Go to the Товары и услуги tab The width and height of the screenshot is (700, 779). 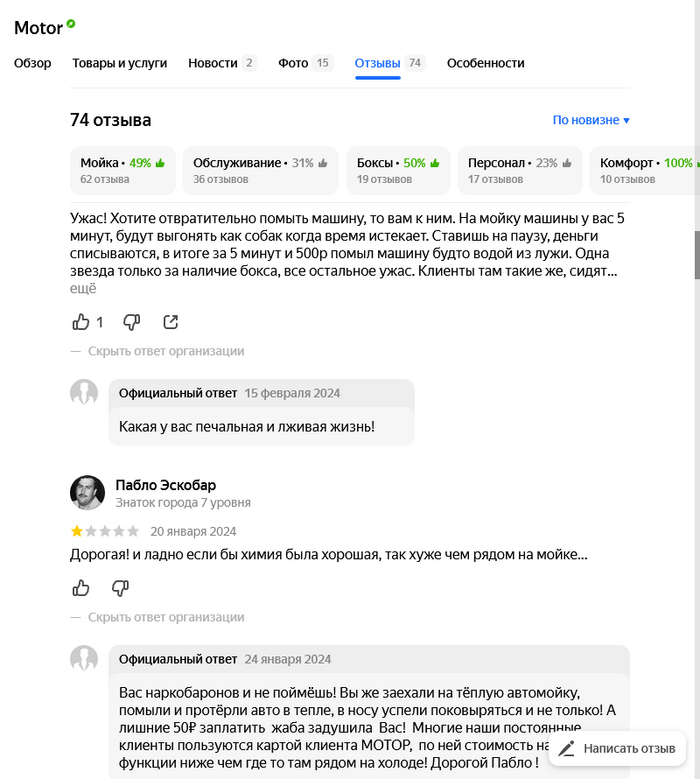coord(120,63)
